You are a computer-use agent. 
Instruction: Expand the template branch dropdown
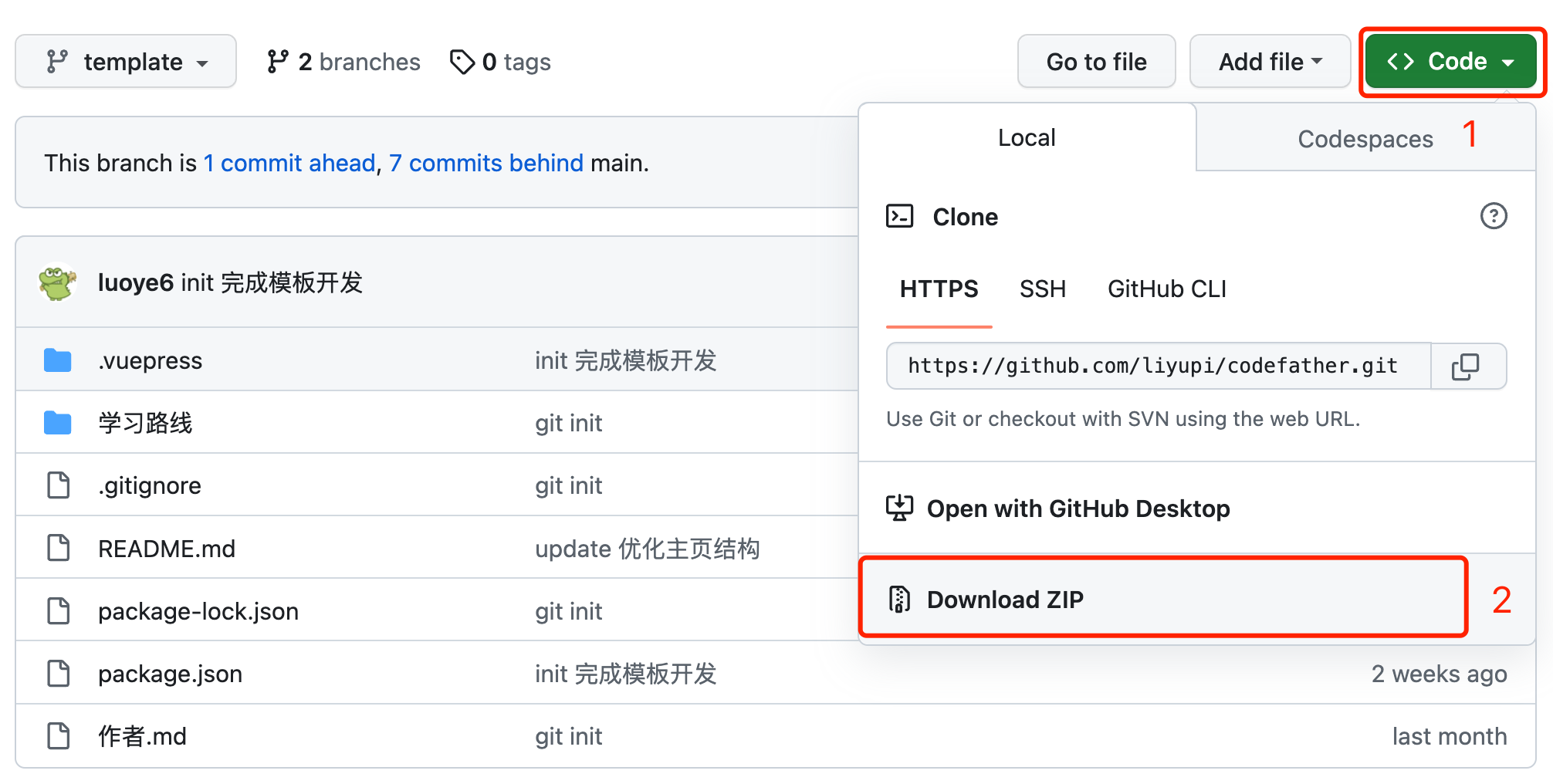tap(126, 62)
